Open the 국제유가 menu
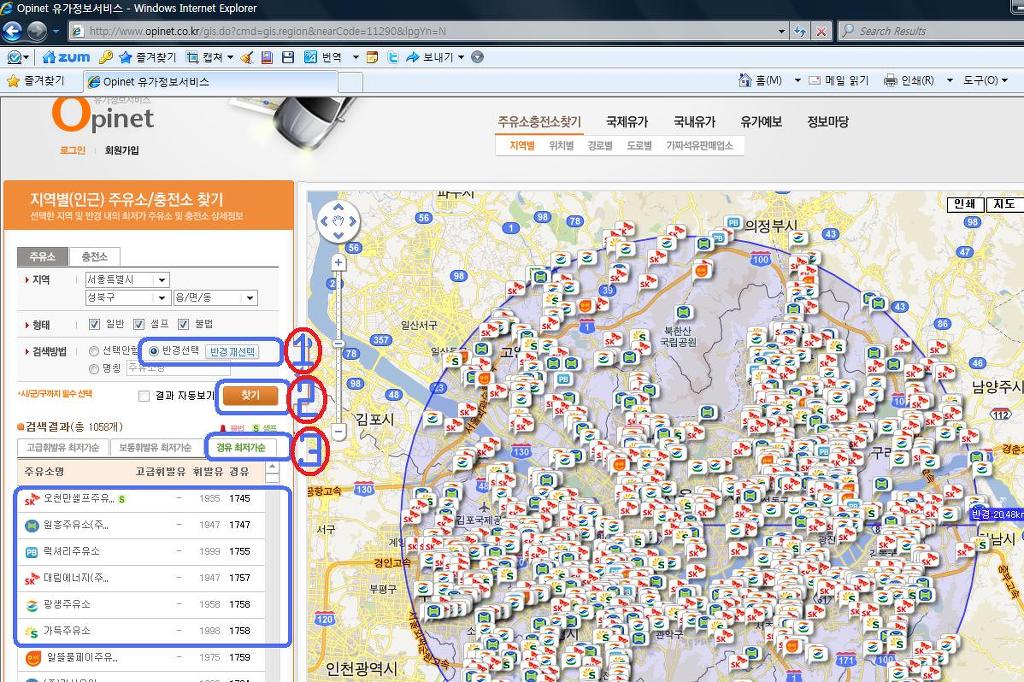This screenshot has height=682, width=1024. (x=627, y=122)
